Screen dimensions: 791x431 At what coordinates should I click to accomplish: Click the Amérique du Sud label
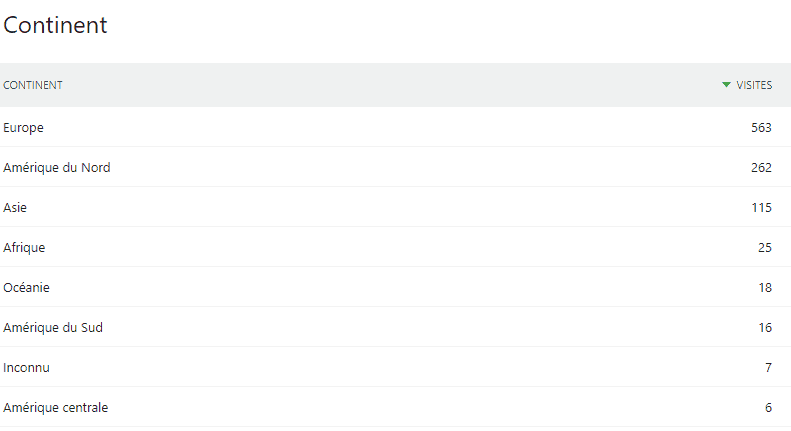pyautogui.click(x=53, y=328)
